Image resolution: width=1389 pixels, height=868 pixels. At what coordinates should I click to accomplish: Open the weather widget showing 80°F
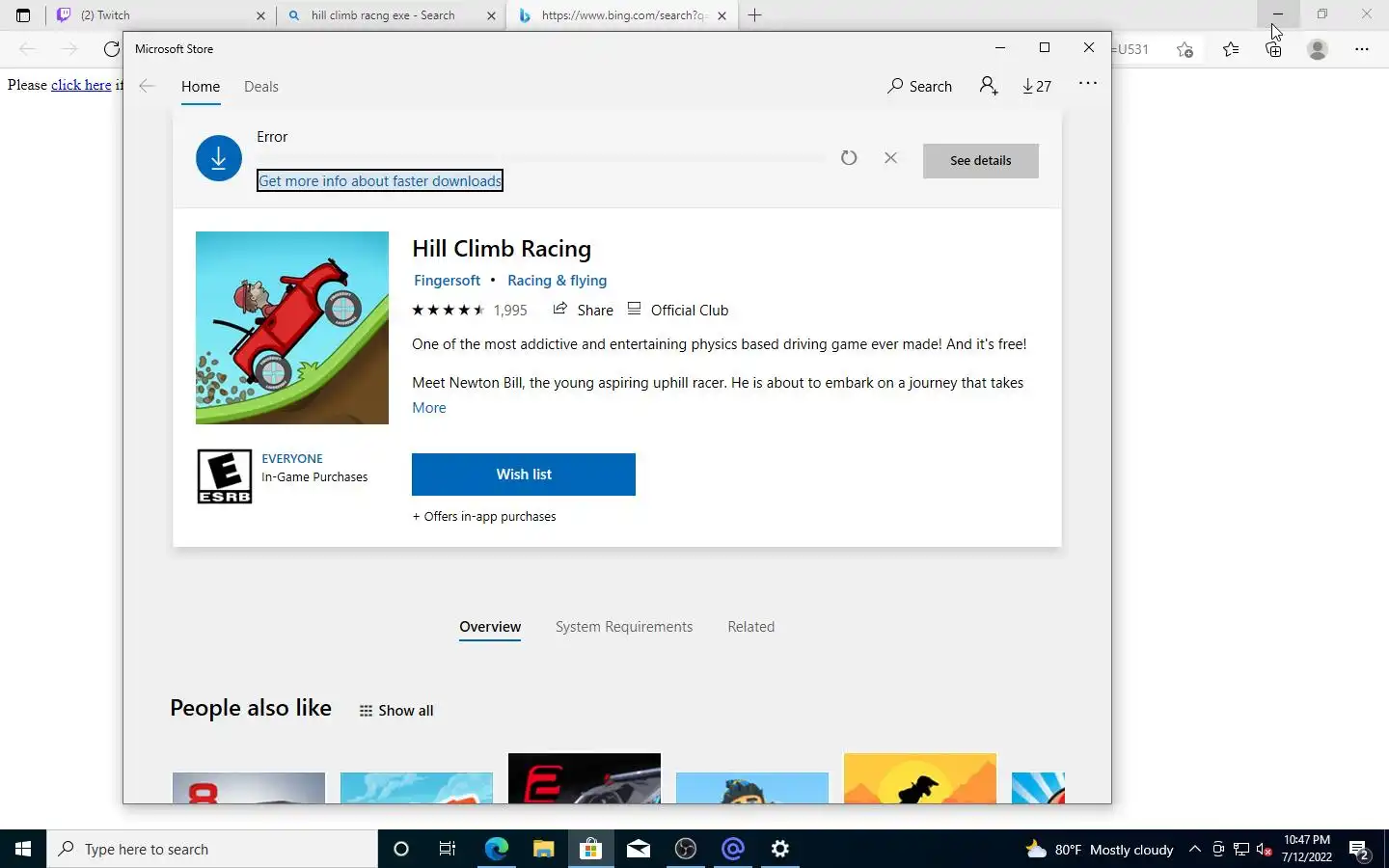[x=1100, y=849]
